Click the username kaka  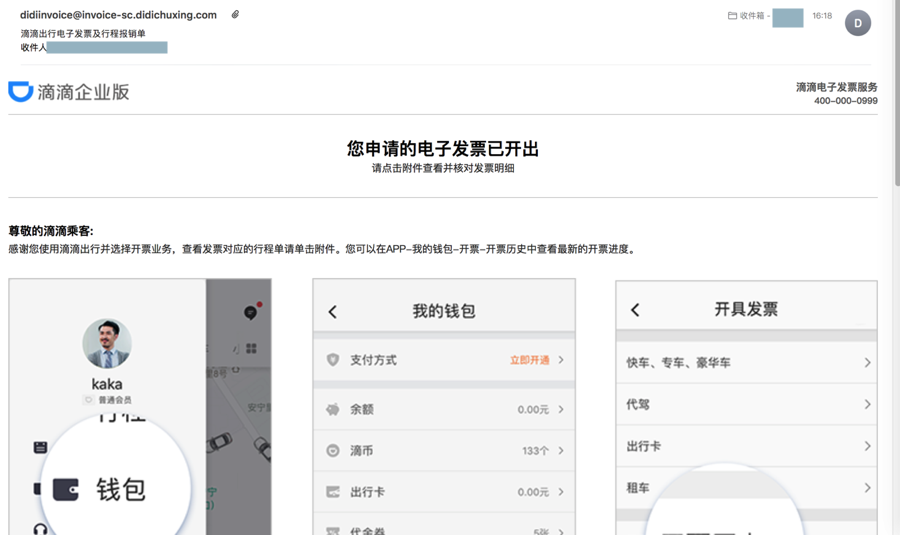click(107, 384)
